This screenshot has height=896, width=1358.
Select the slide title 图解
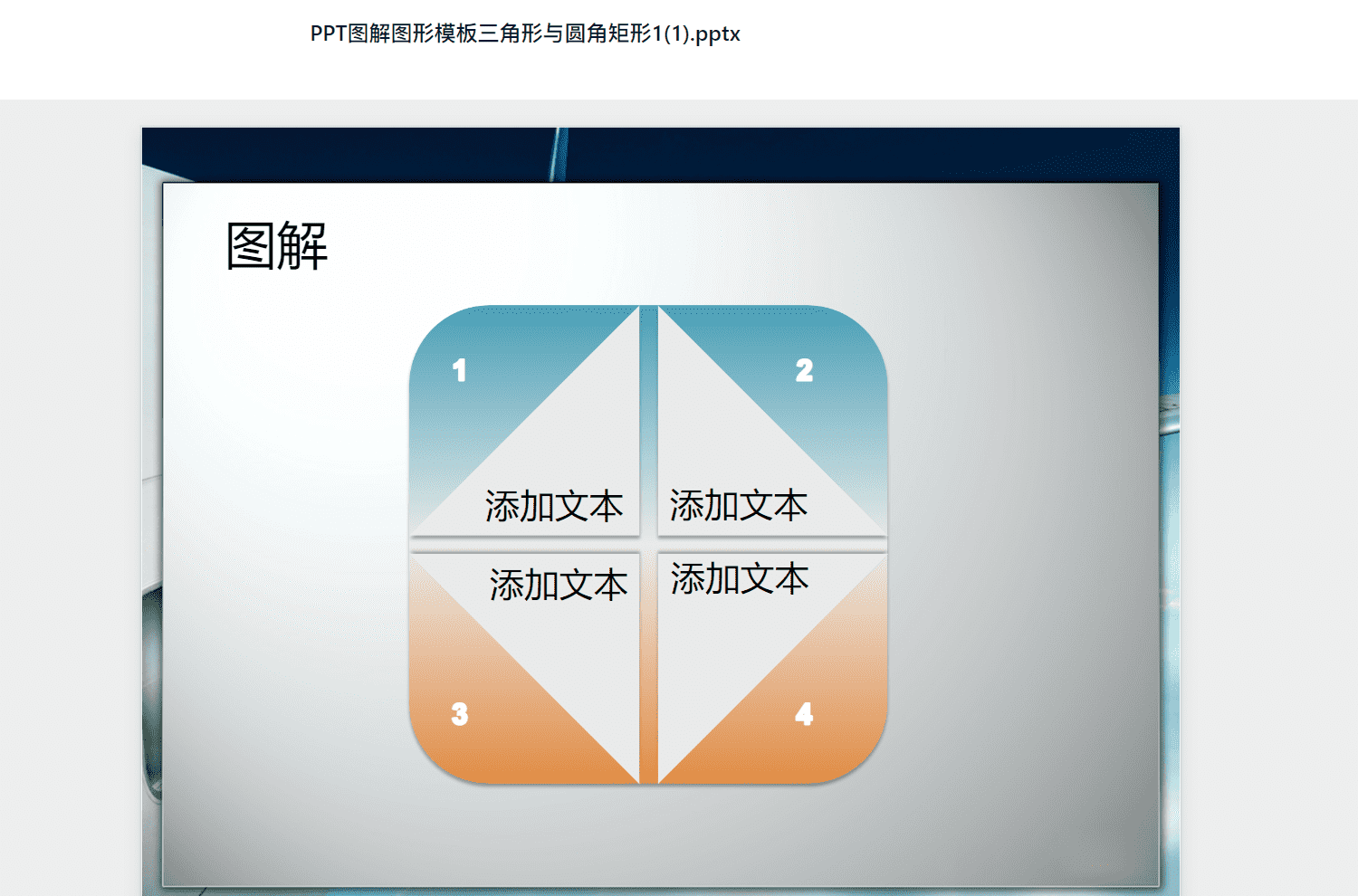point(277,246)
